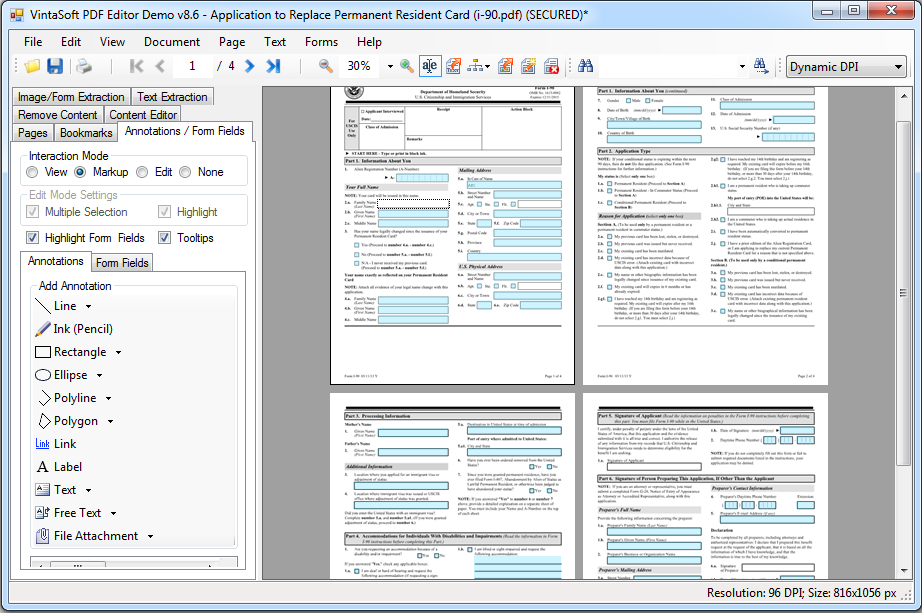Image resolution: width=922 pixels, height=613 pixels.
Task: Expand the File Attachment dropdown arrow
Action: point(151,537)
